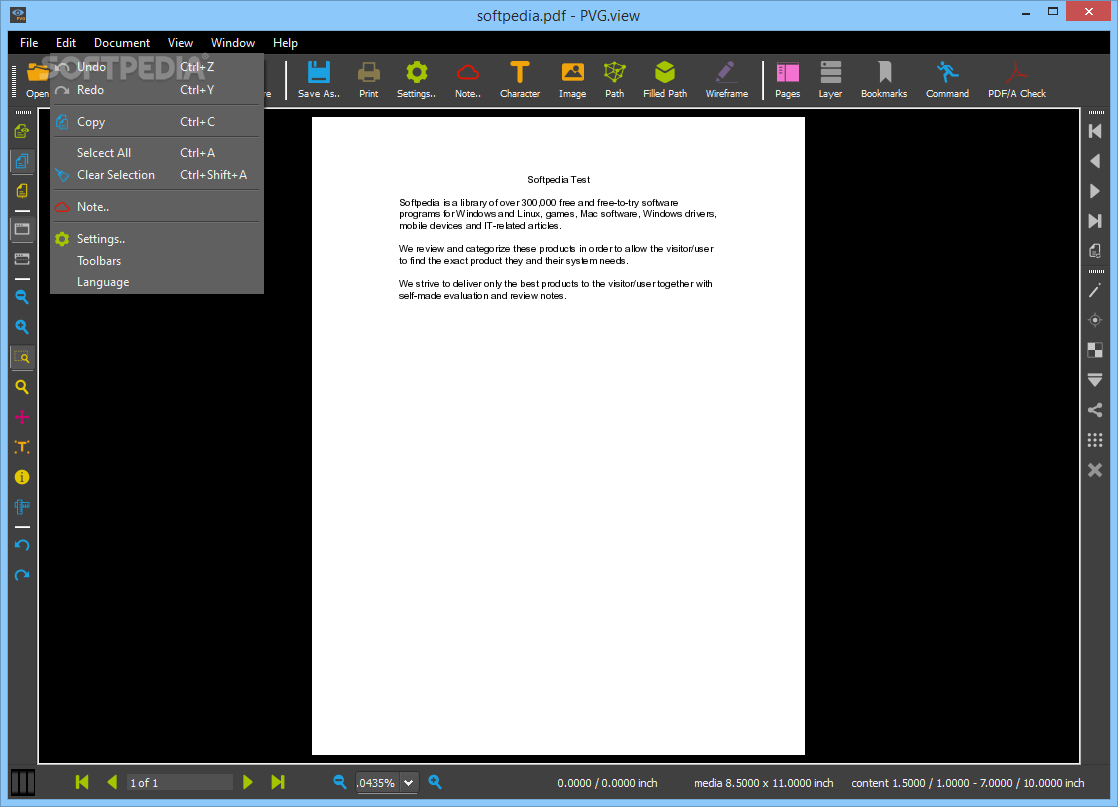Click the green document view icon in left toolbar

(22, 131)
